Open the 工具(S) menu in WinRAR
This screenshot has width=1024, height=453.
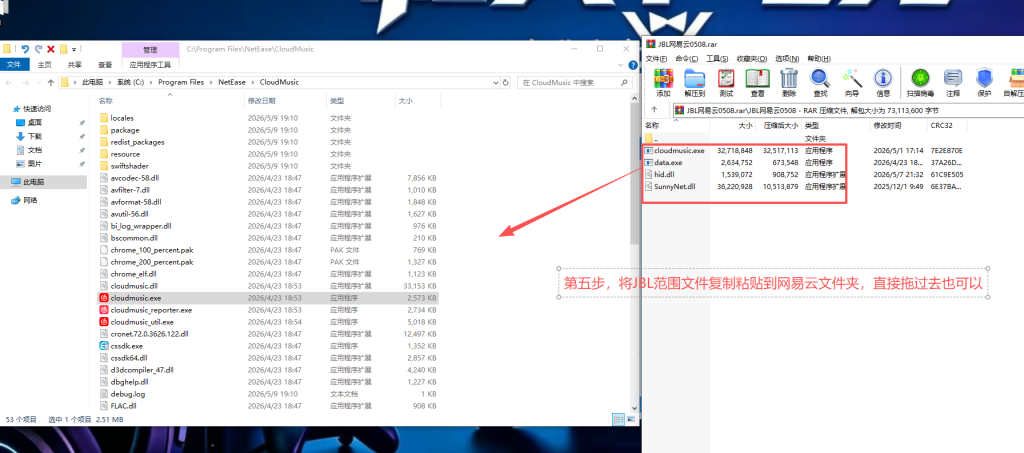pos(717,59)
